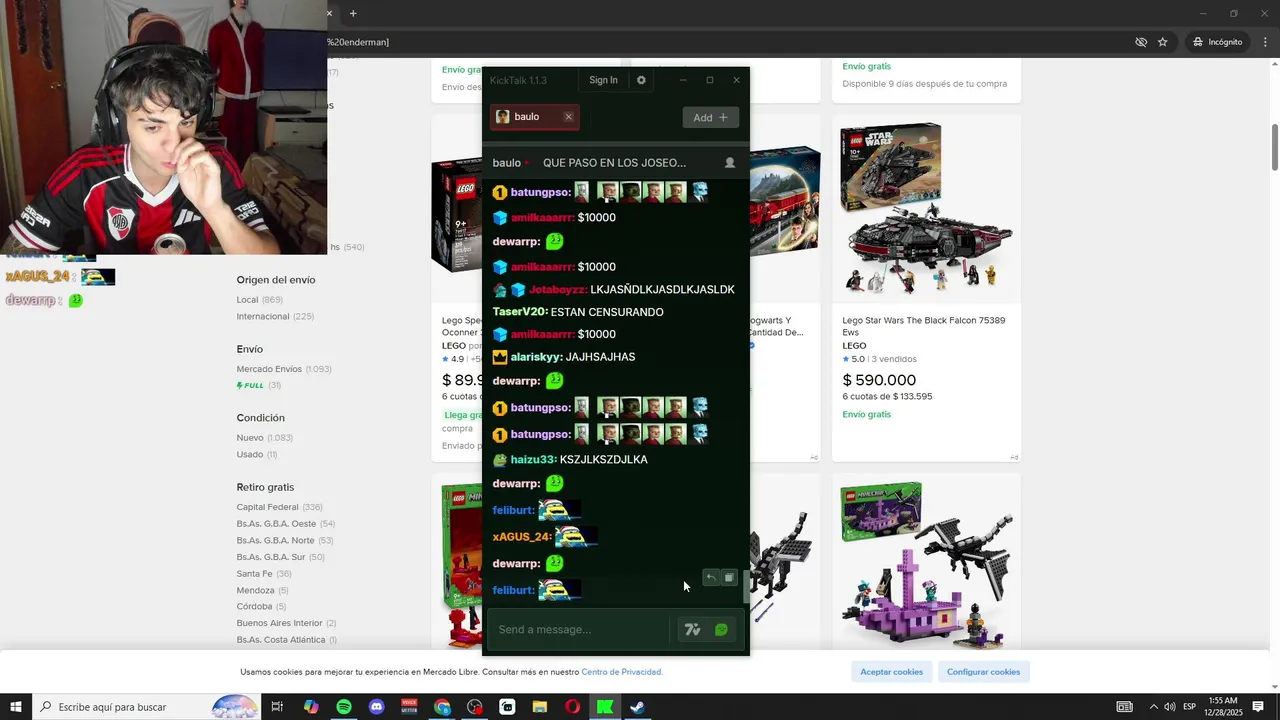This screenshot has width=1280, height=720.
Task: Filter pickup Bs.As. G.B.A. Oeste
Action: point(276,524)
